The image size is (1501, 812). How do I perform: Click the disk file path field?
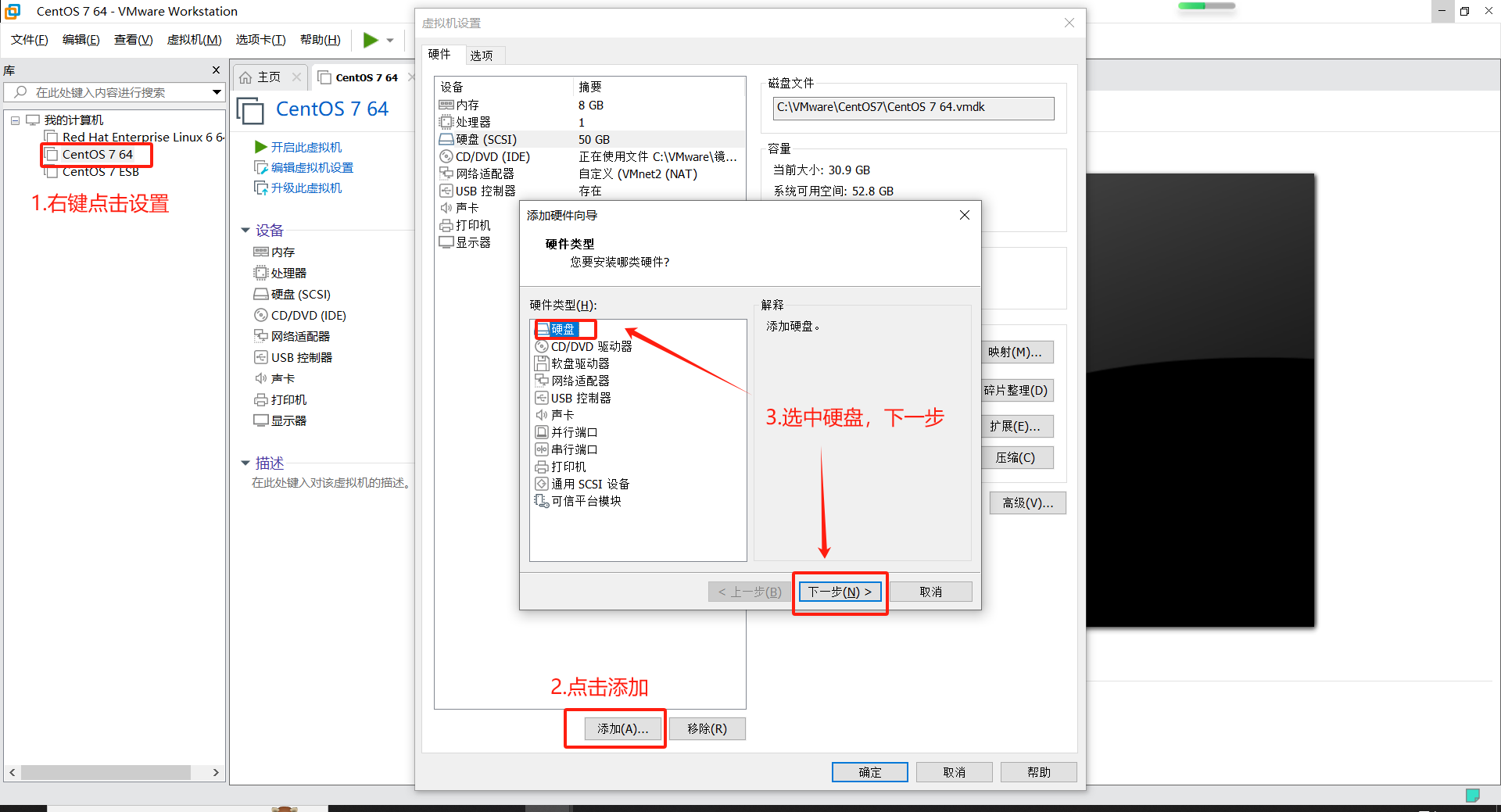913,108
